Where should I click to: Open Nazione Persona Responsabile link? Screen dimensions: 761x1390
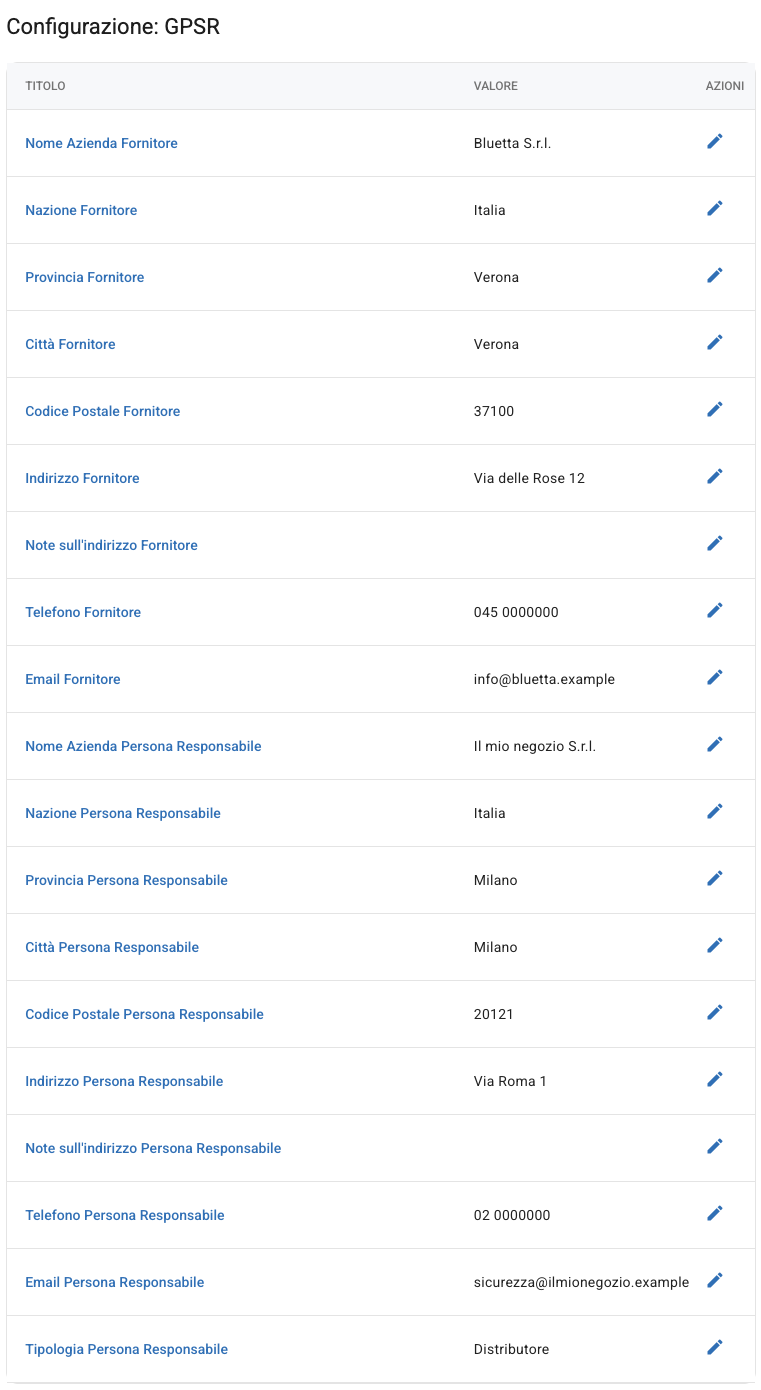123,813
